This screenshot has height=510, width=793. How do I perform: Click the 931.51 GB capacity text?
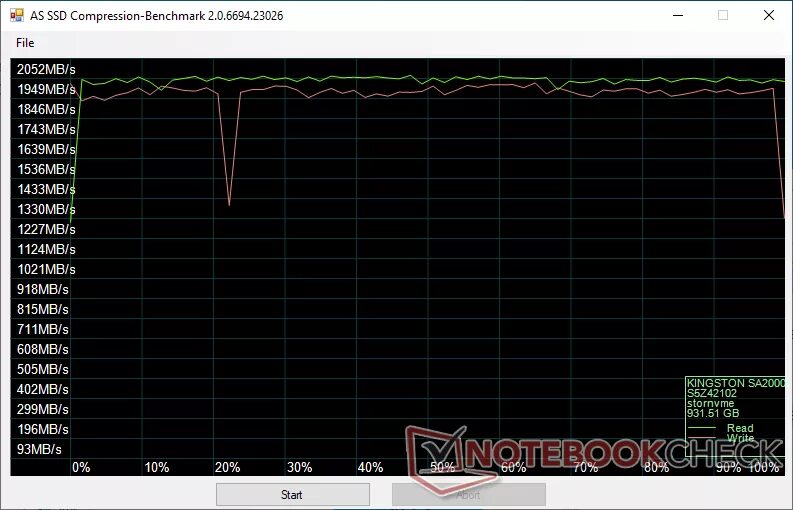[x=713, y=413]
